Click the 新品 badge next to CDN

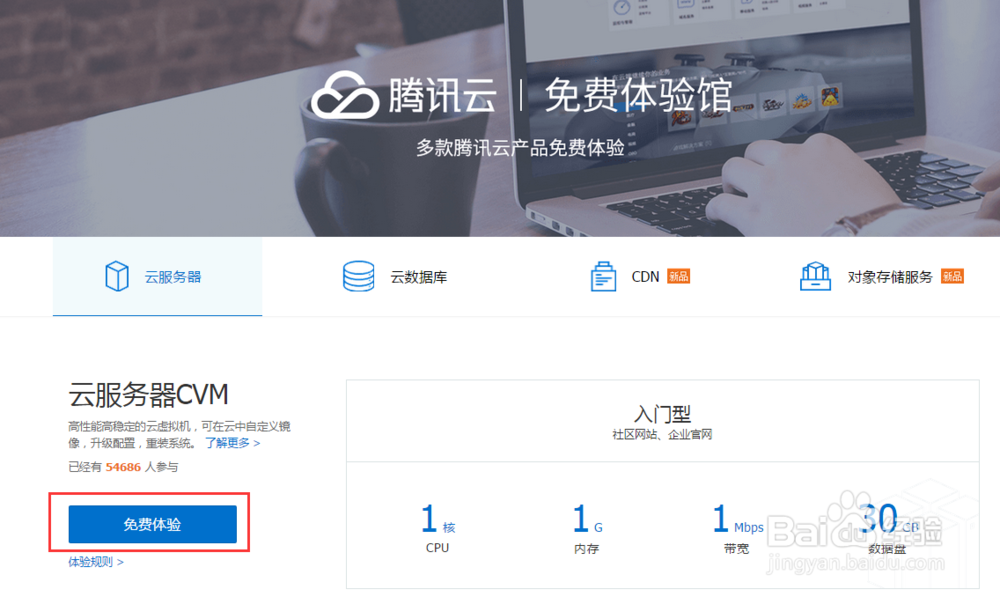point(679,276)
